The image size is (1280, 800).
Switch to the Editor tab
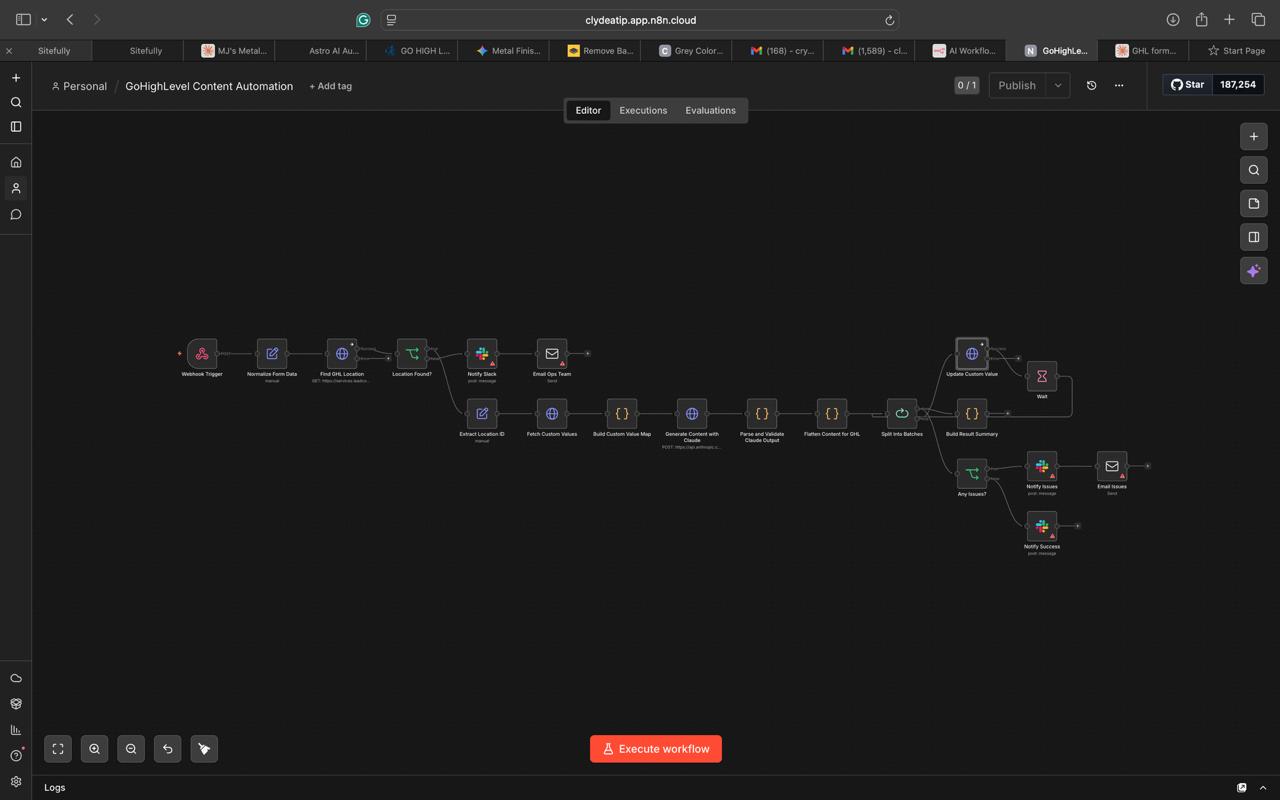click(x=588, y=111)
